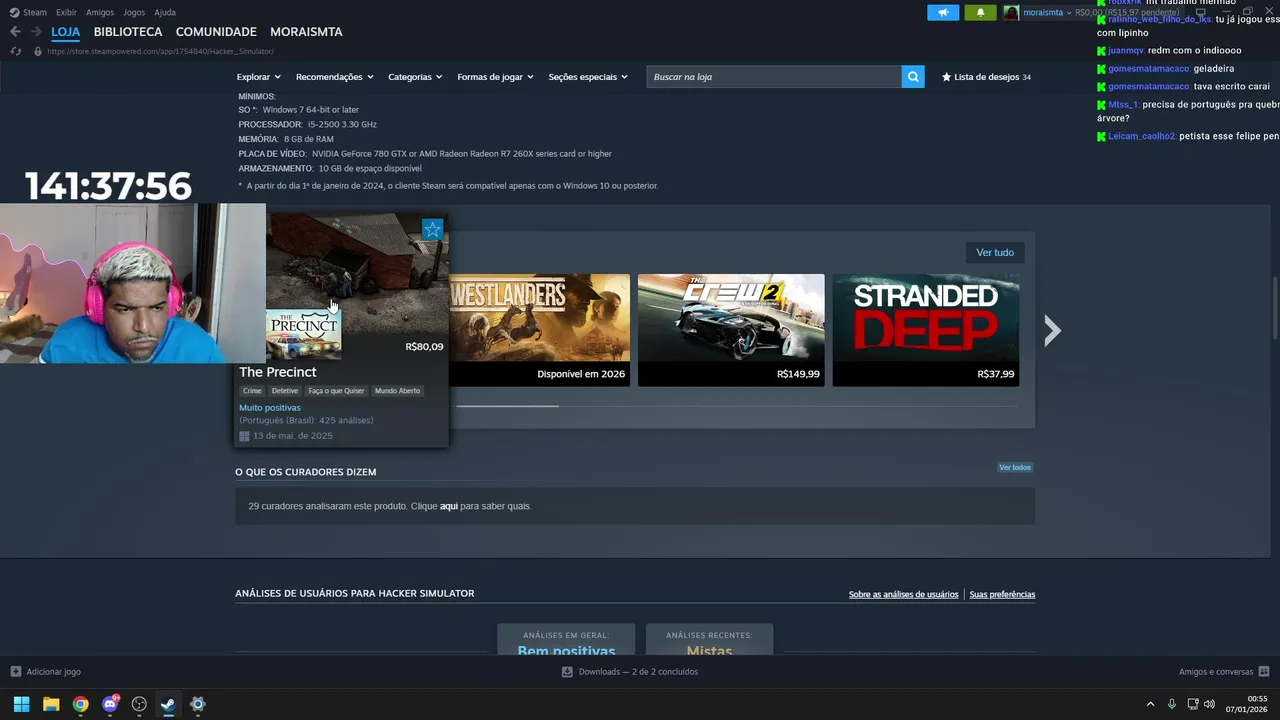Click the carousel horizontal scroll bar
Screen dimensions: 1280x720
click(x=507, y=406)
